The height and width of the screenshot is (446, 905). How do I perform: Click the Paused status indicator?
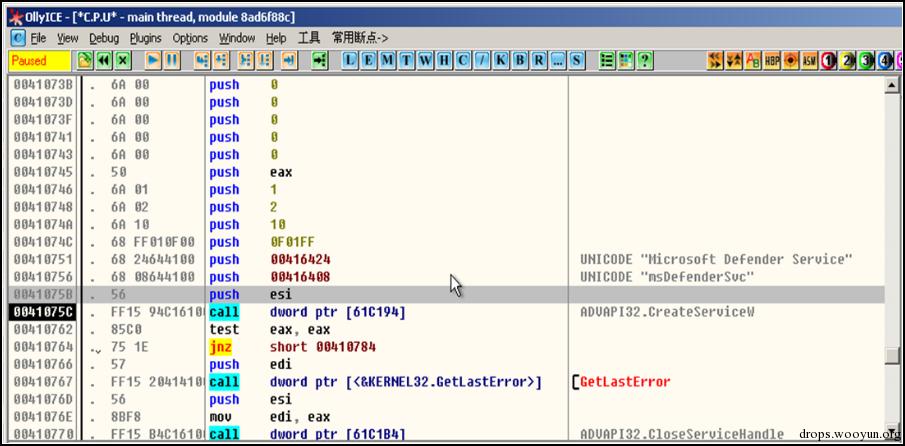pyautogui.click(x=38, y=61)
